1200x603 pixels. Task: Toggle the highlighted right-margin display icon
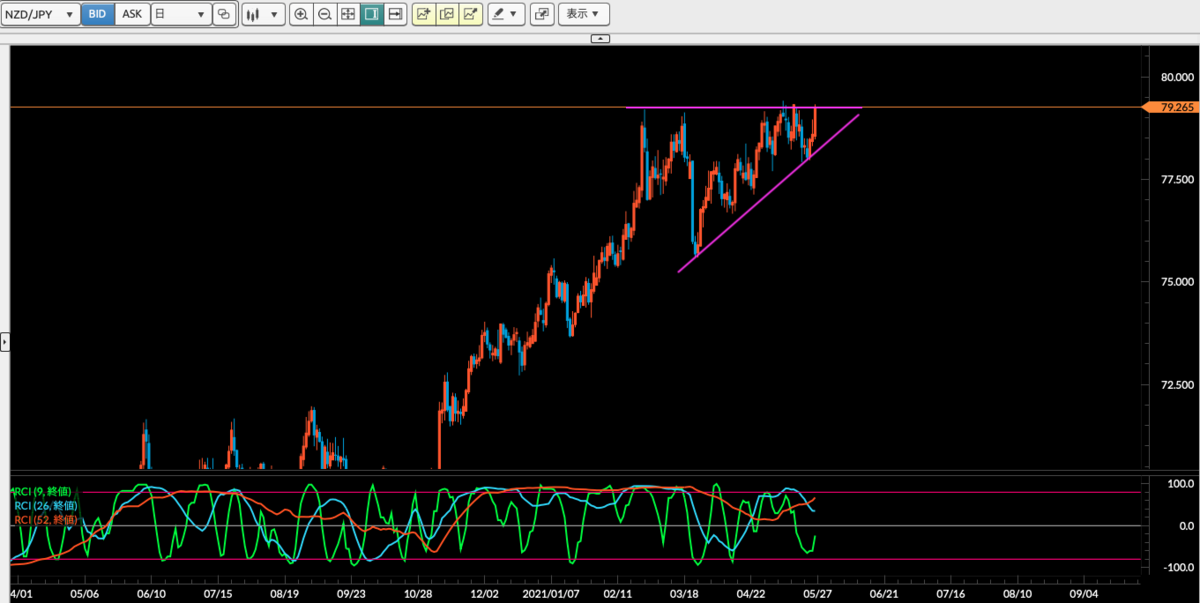pyautogui.click(x=371, y=14)
